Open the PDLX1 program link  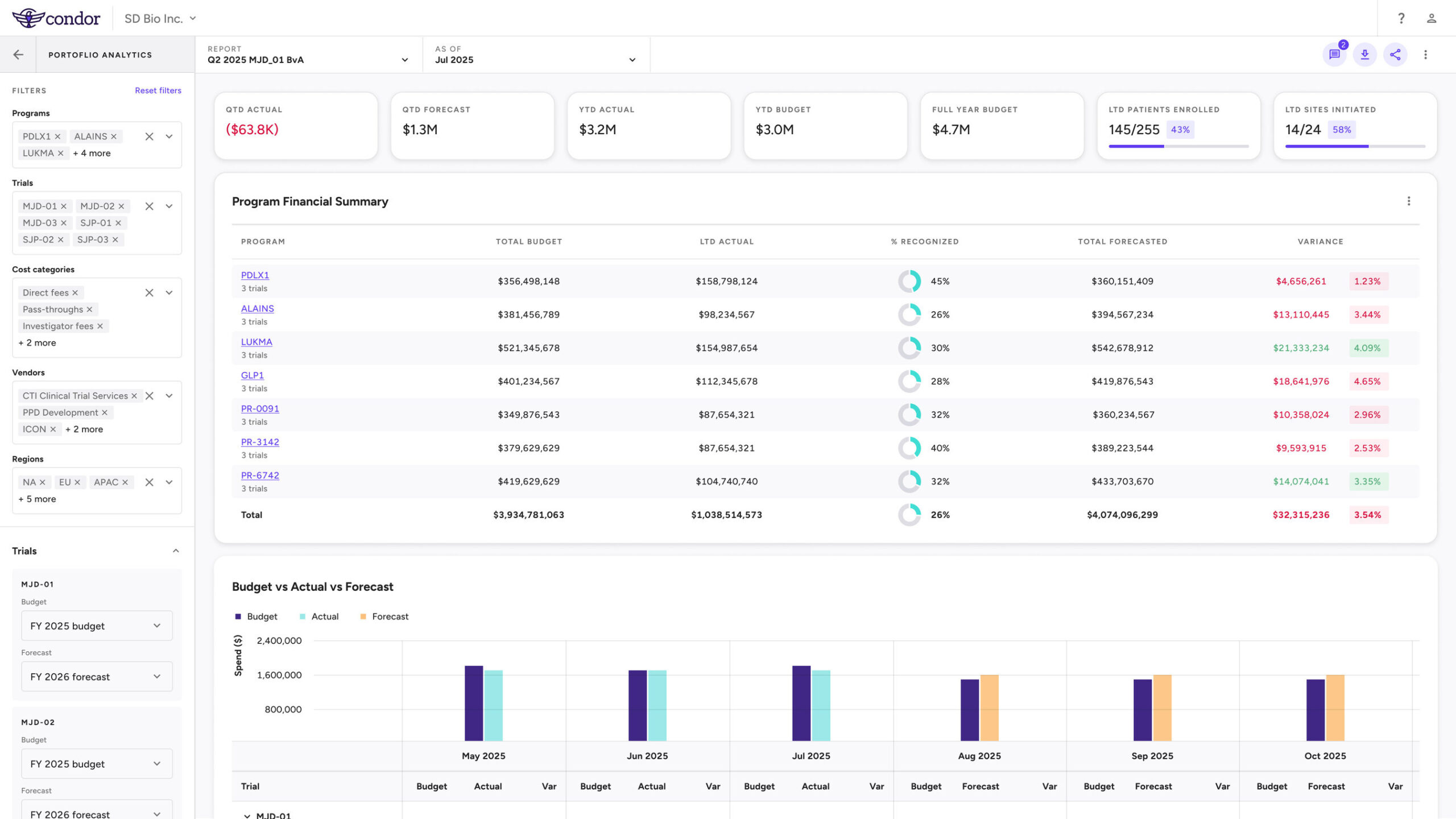(255, 275)
